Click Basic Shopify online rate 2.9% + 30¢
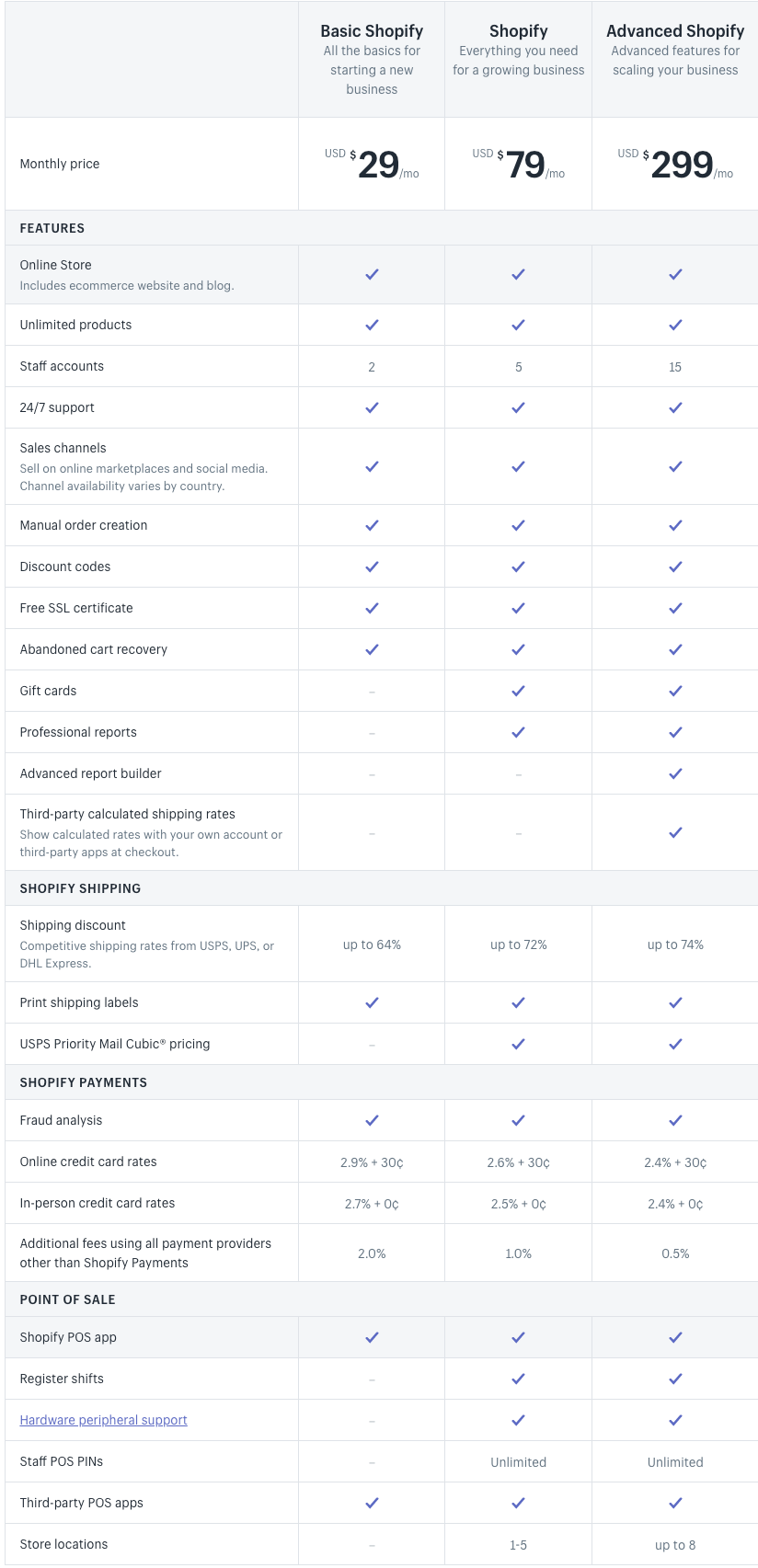Viewport: 758px width, 1568px height. click(372, 1162)
